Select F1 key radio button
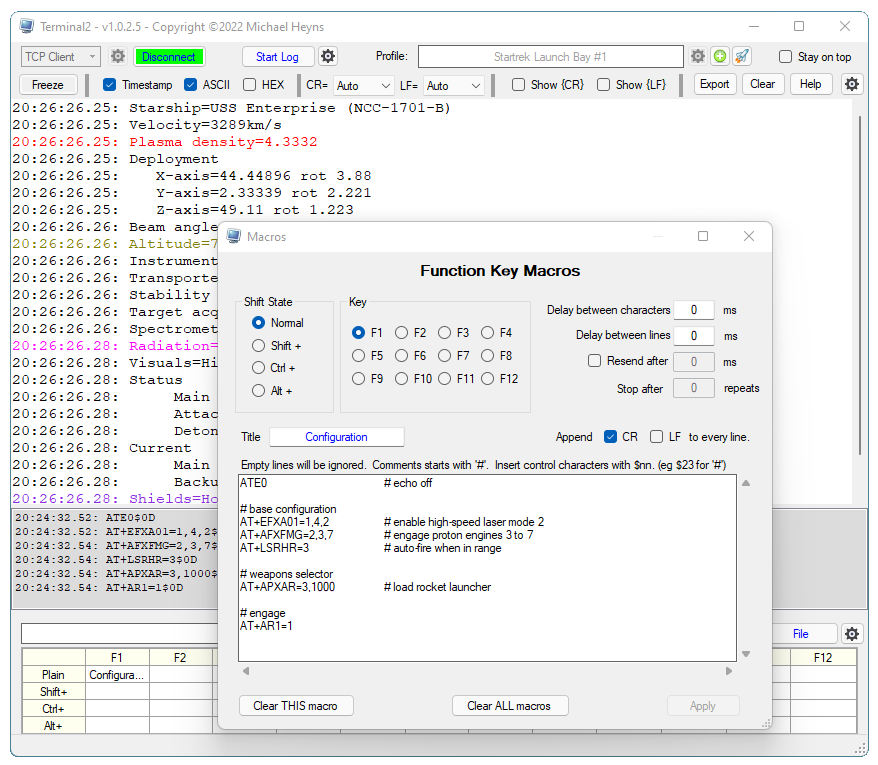This screenshot has height=765, width=878. tap(358, 333)
